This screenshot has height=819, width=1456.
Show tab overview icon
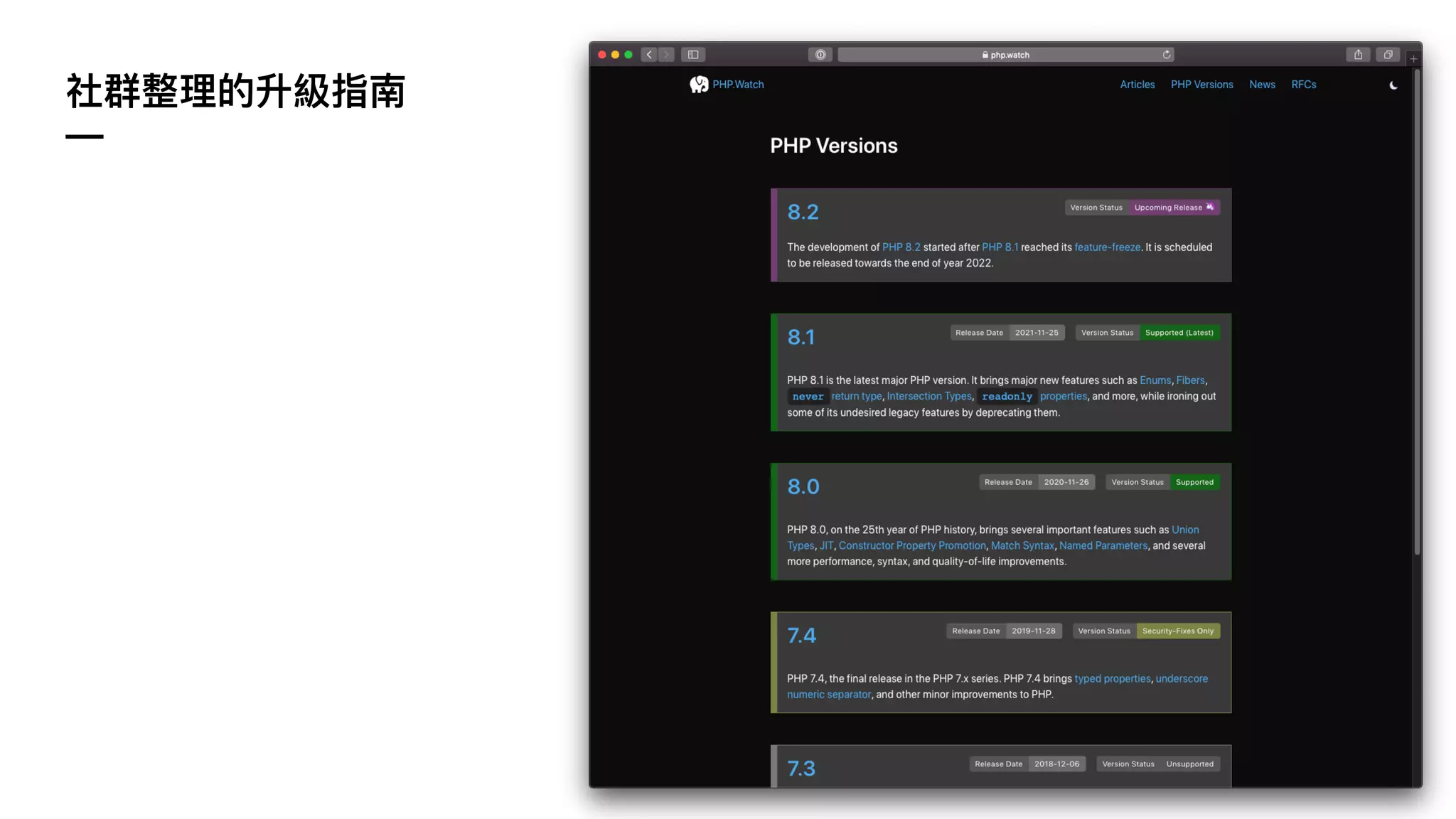tap(1388, 55)
